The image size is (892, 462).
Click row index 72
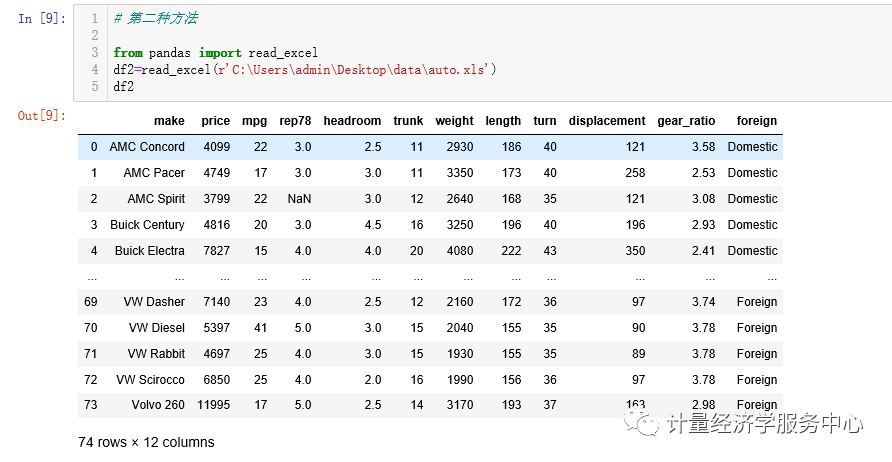click(x=90, y=380)
